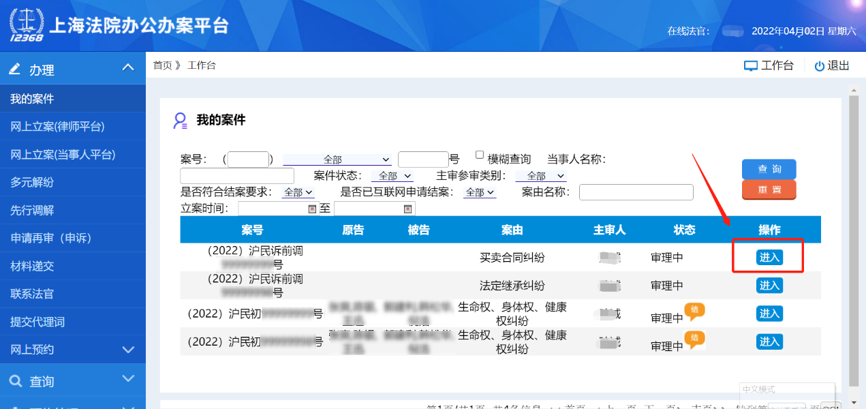Open 先行调解 in the sidebar

coord(73,211)
